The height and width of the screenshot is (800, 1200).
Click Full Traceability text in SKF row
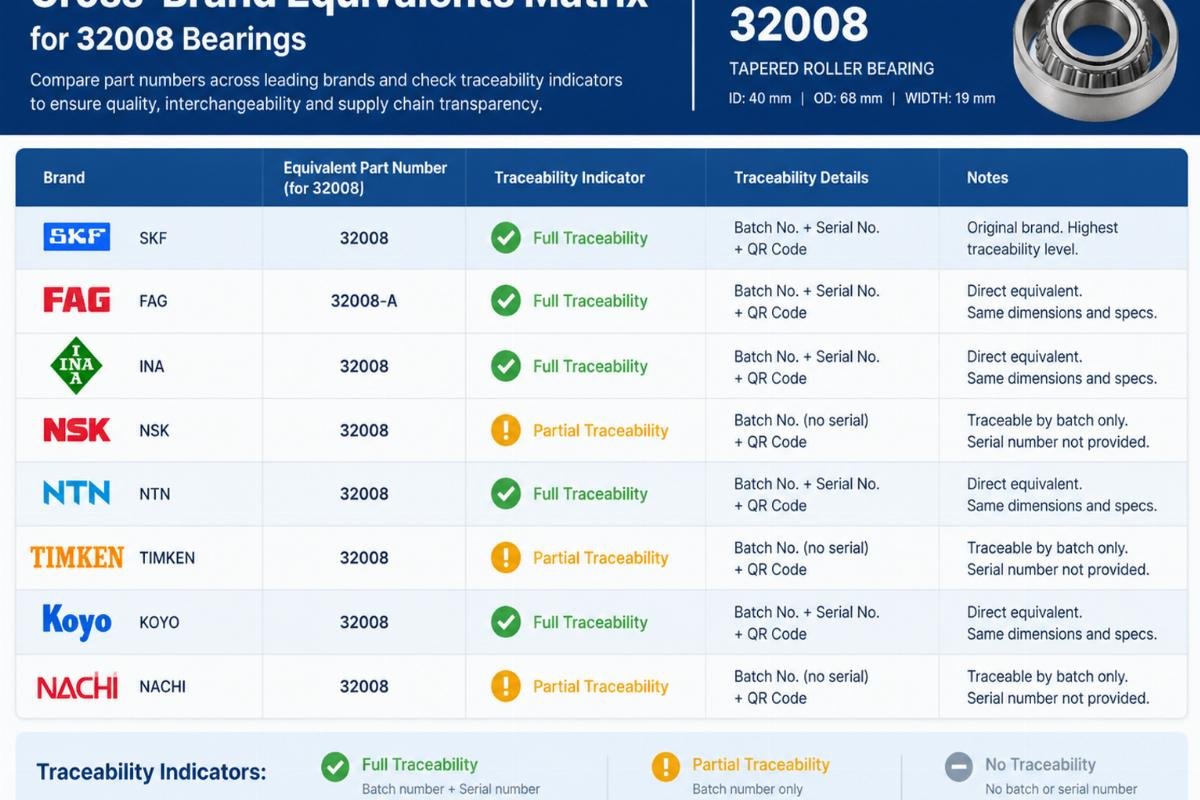(x=590, y=238)
